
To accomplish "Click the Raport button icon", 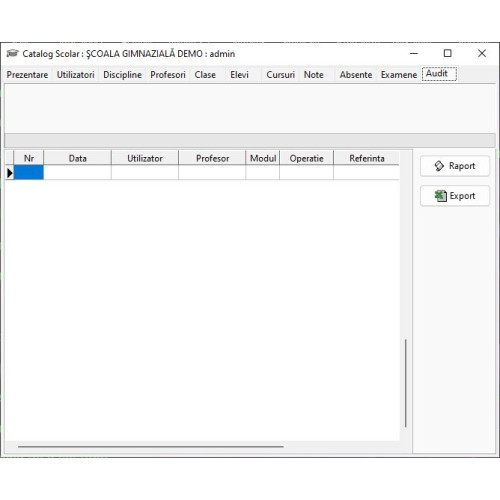I will pyautogui.click(x=439, y=166).
